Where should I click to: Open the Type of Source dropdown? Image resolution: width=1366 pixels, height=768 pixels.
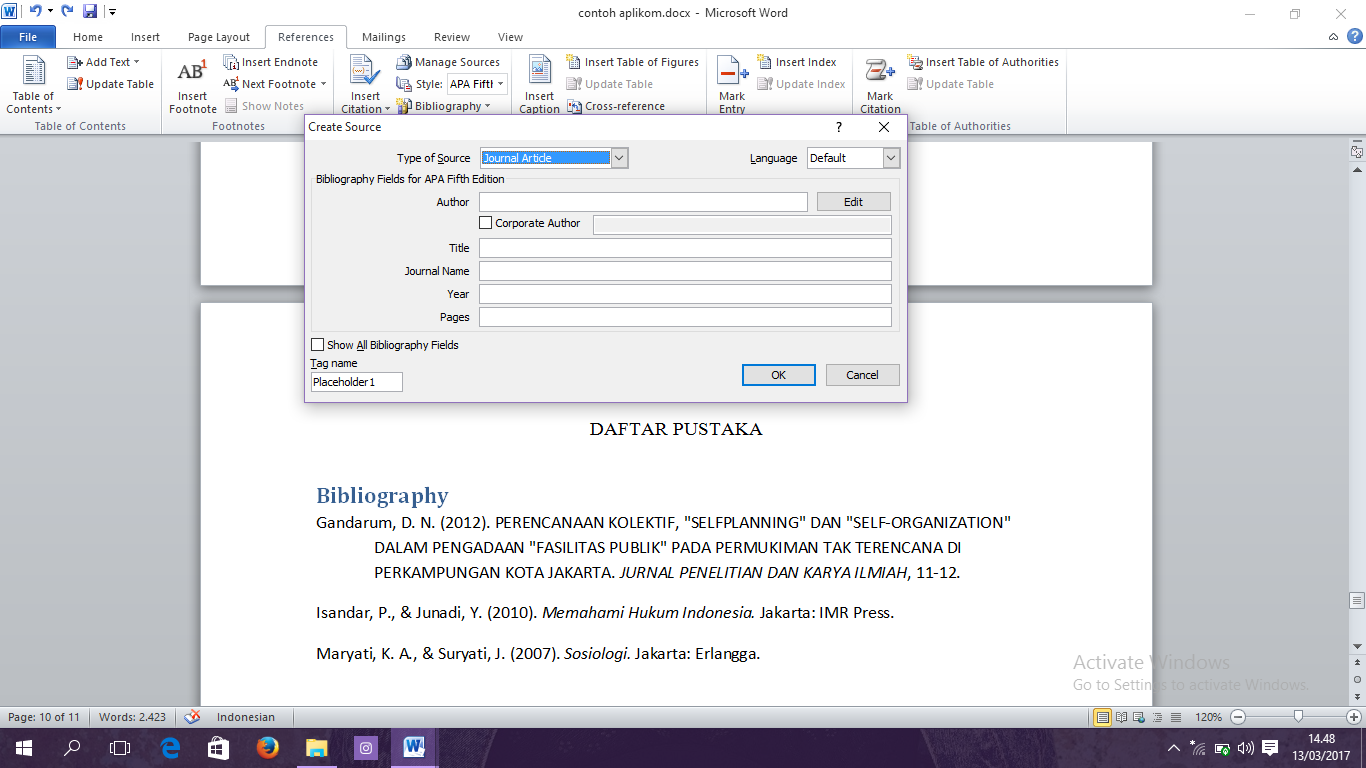click(x=618, y=157)
